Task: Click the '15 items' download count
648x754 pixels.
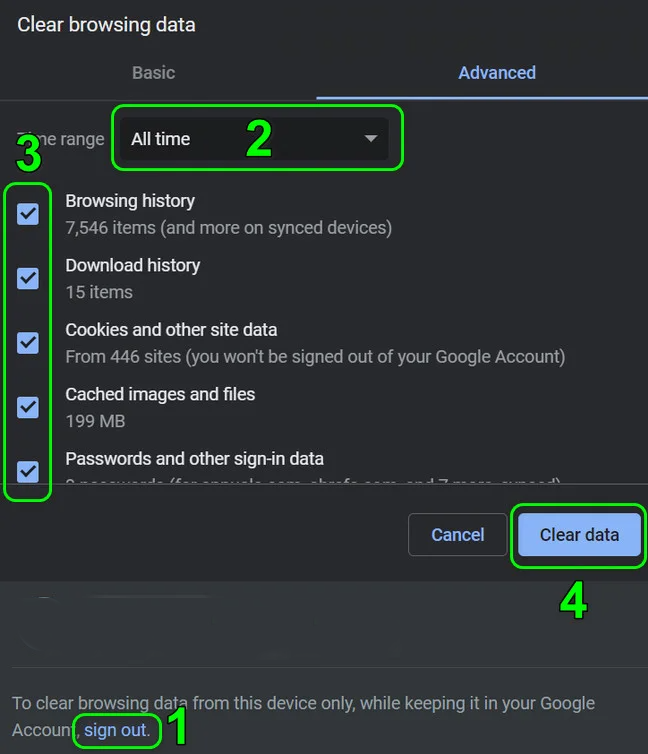Action: coord(99,292)
